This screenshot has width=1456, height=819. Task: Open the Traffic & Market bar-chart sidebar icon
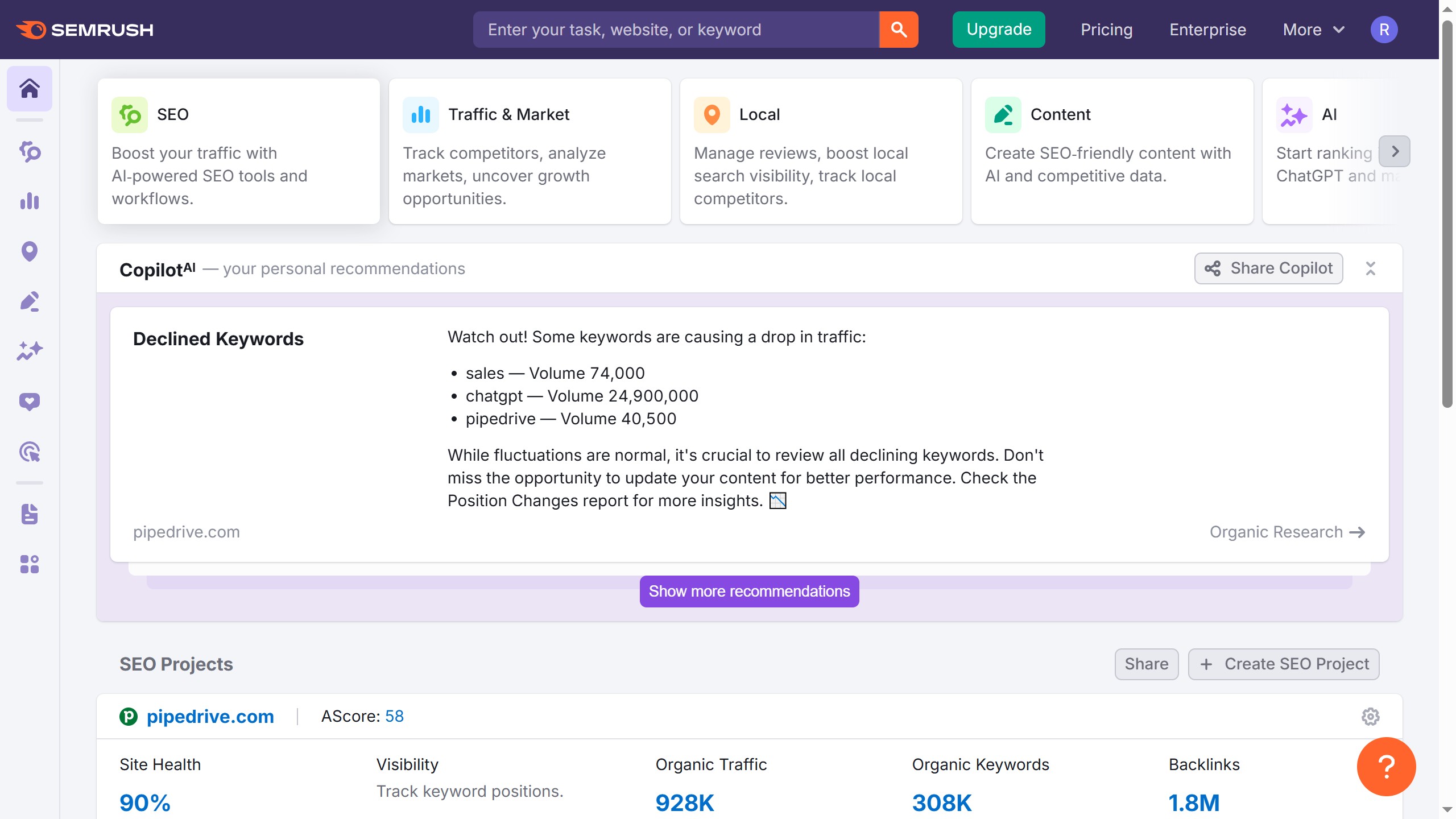tap(29, 201)
